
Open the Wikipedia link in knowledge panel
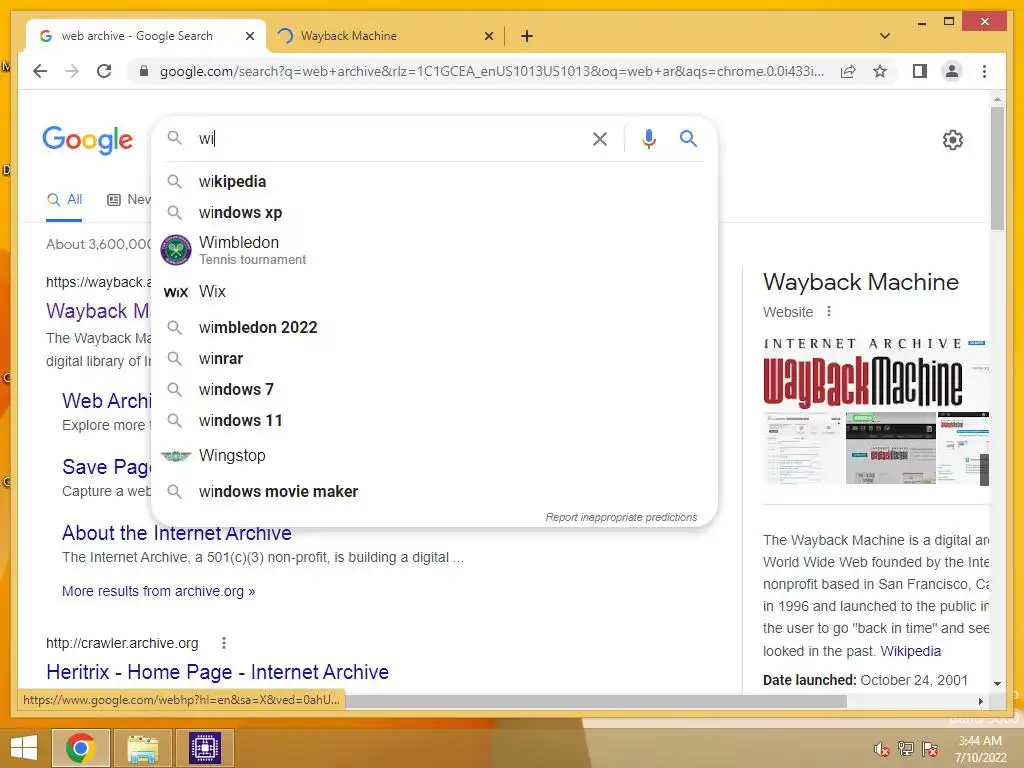pyautogui.click(x=910, y=651)
